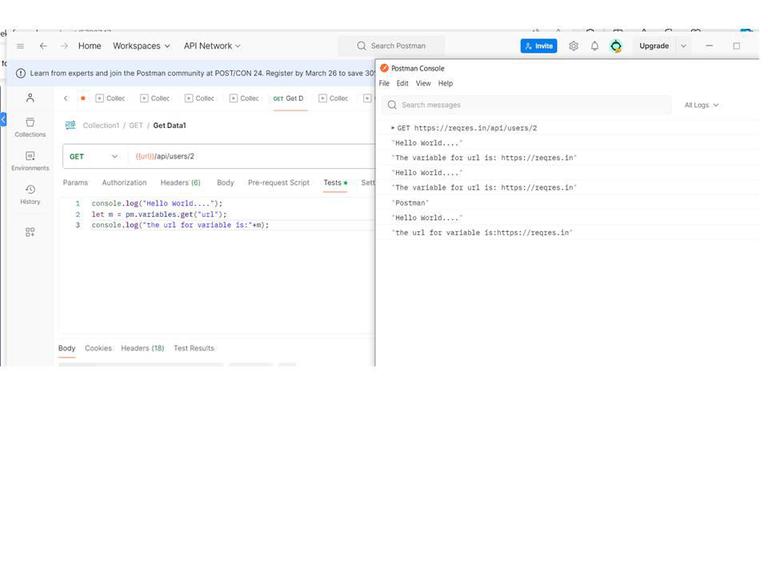The width and height of the screenshot is (768, 576).
Task: Go forward with the right arrow
Action: pyautogui.click(x=64, y=46)
